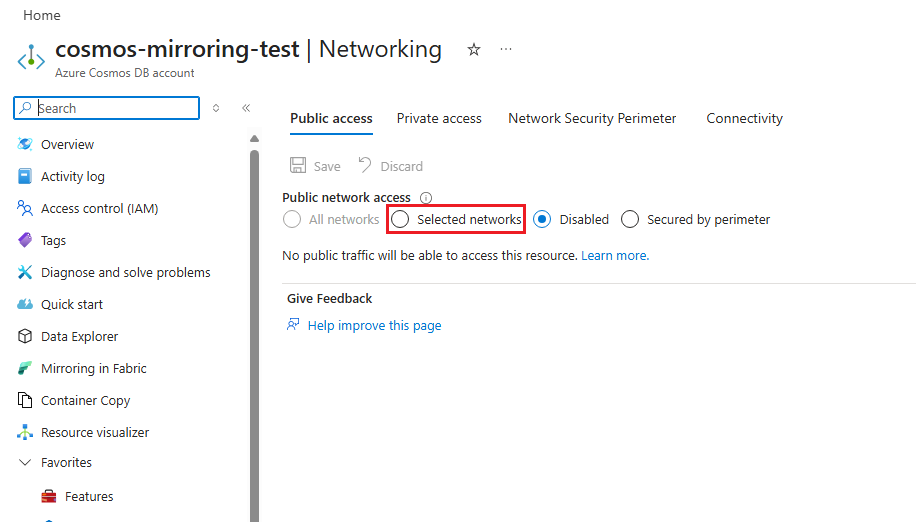Screen dimensions: 916x522
Task: Open the Learn more link
Action: tap(615, 256)
